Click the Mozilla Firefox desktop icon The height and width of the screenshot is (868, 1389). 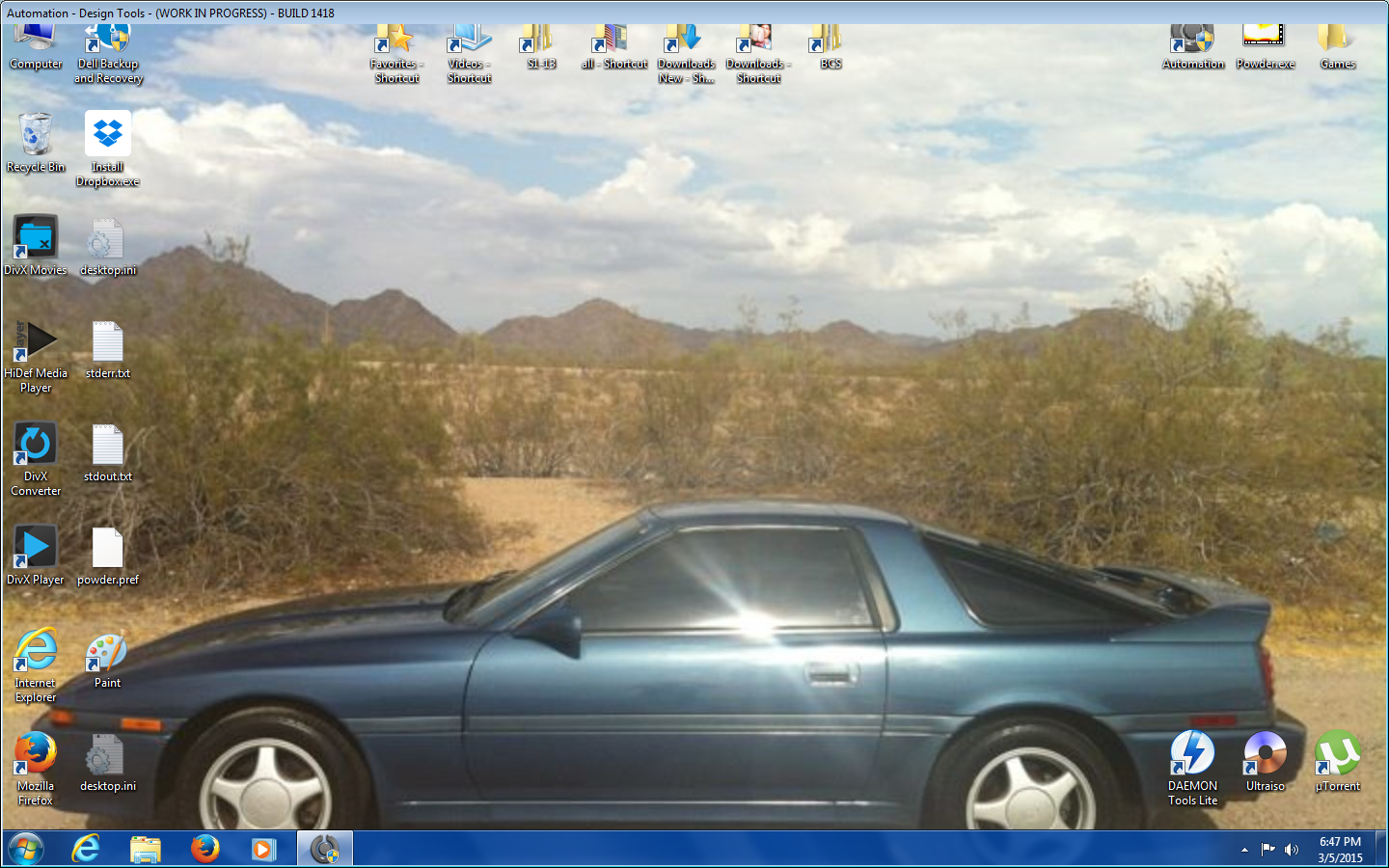[x=36, y=754]
